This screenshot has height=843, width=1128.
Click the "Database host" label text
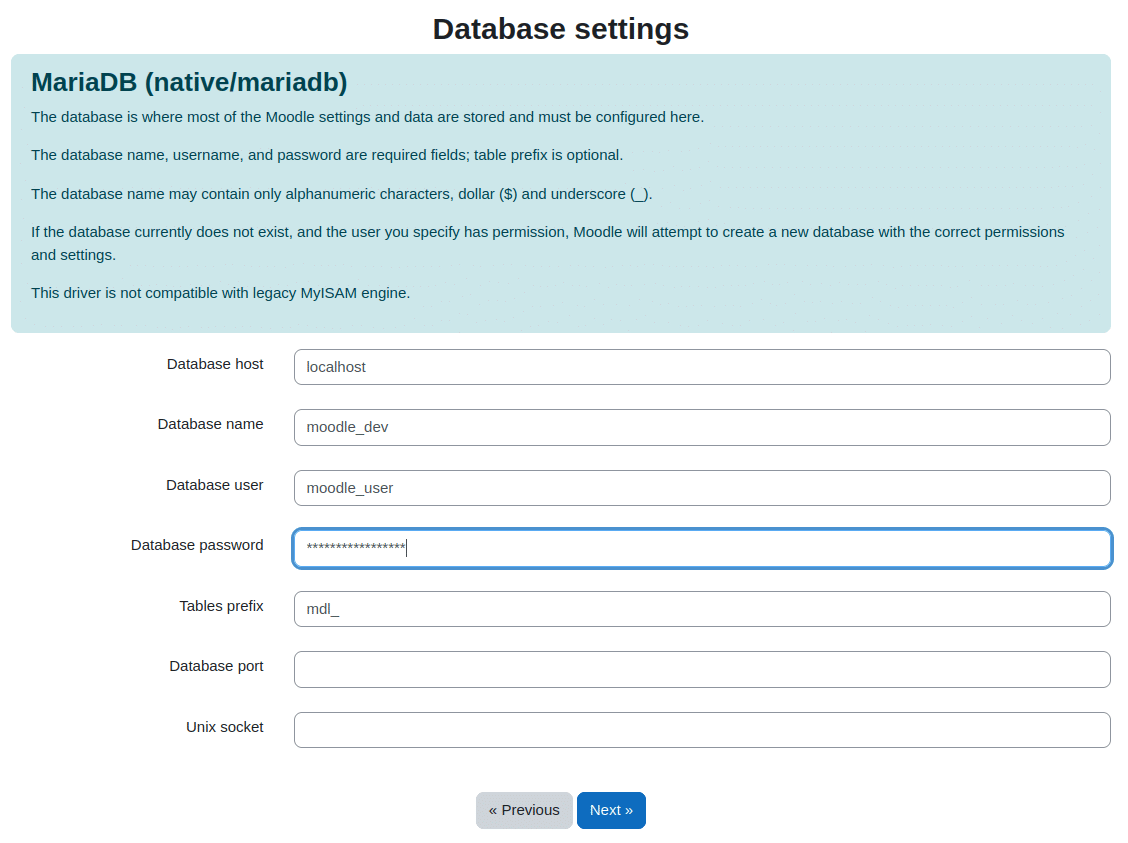[215, 364]
